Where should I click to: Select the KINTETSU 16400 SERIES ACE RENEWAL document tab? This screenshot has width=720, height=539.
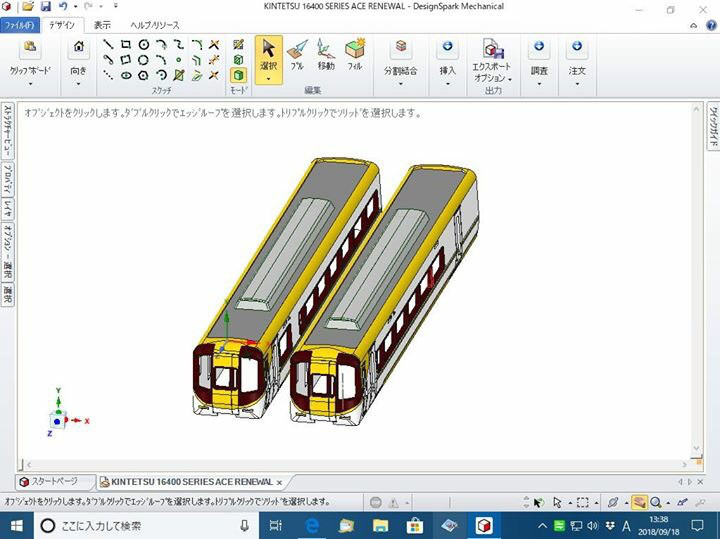coord(192,482)
